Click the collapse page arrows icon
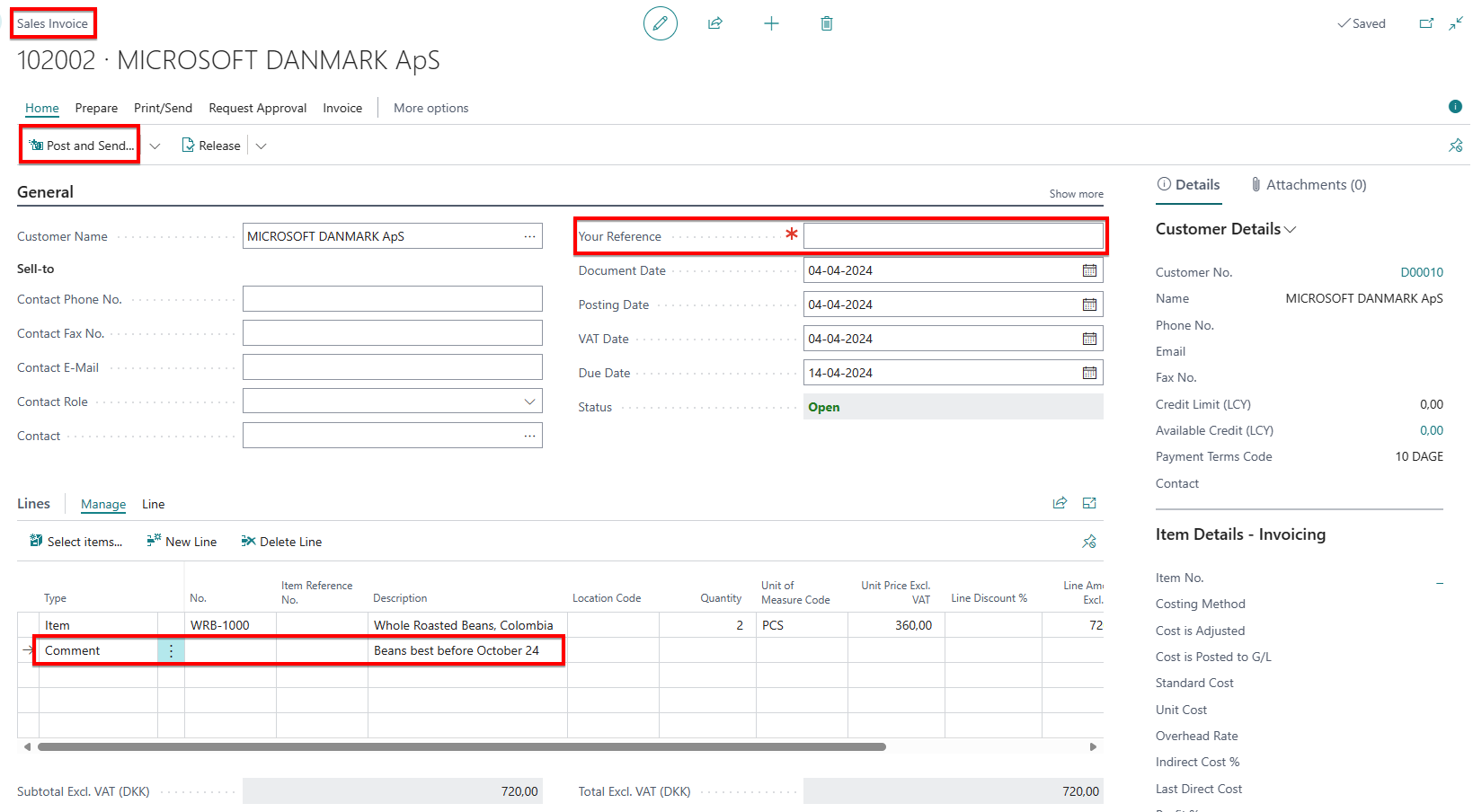The image size is (1473, 812). tap(1456, 23)
